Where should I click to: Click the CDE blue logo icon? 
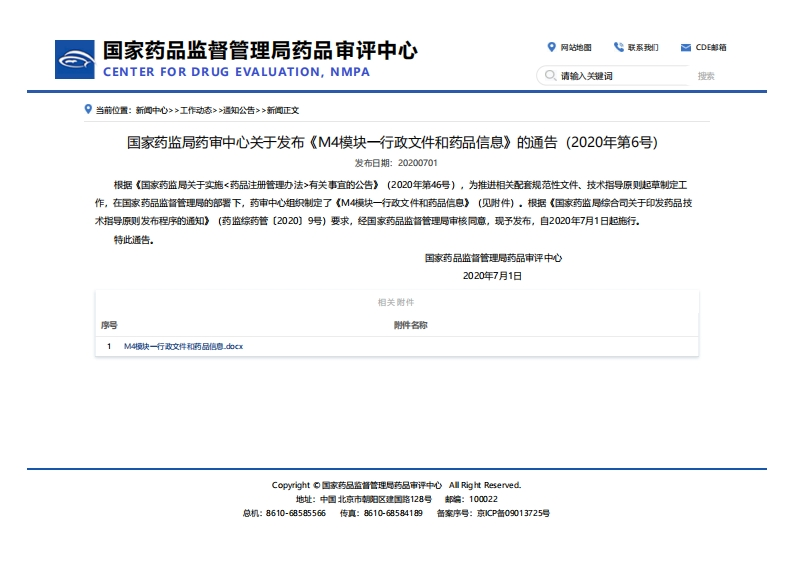(x=75, y=60)
